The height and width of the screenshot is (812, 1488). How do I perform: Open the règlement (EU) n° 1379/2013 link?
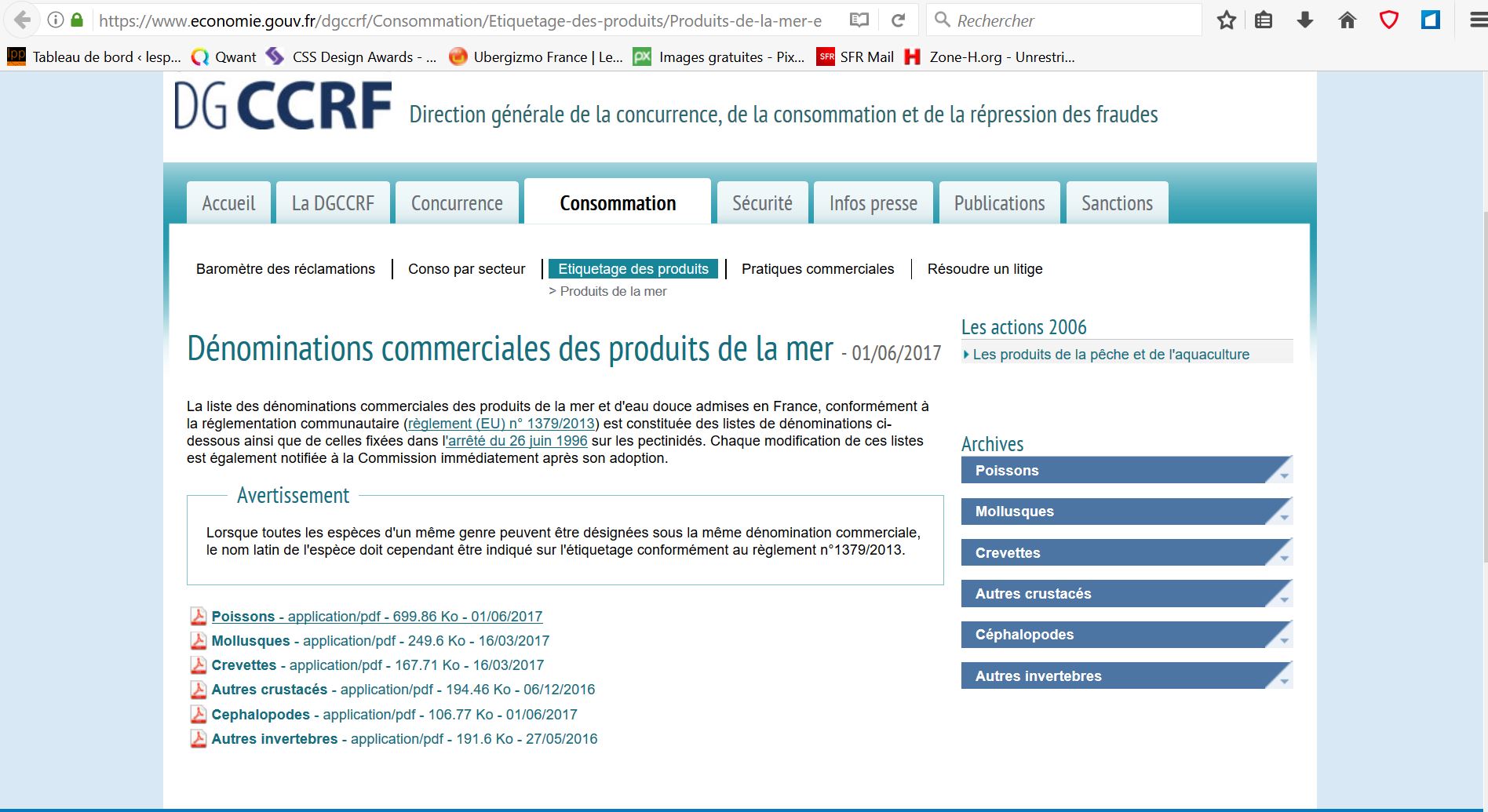pyautogui.click(x=501, y=424)
